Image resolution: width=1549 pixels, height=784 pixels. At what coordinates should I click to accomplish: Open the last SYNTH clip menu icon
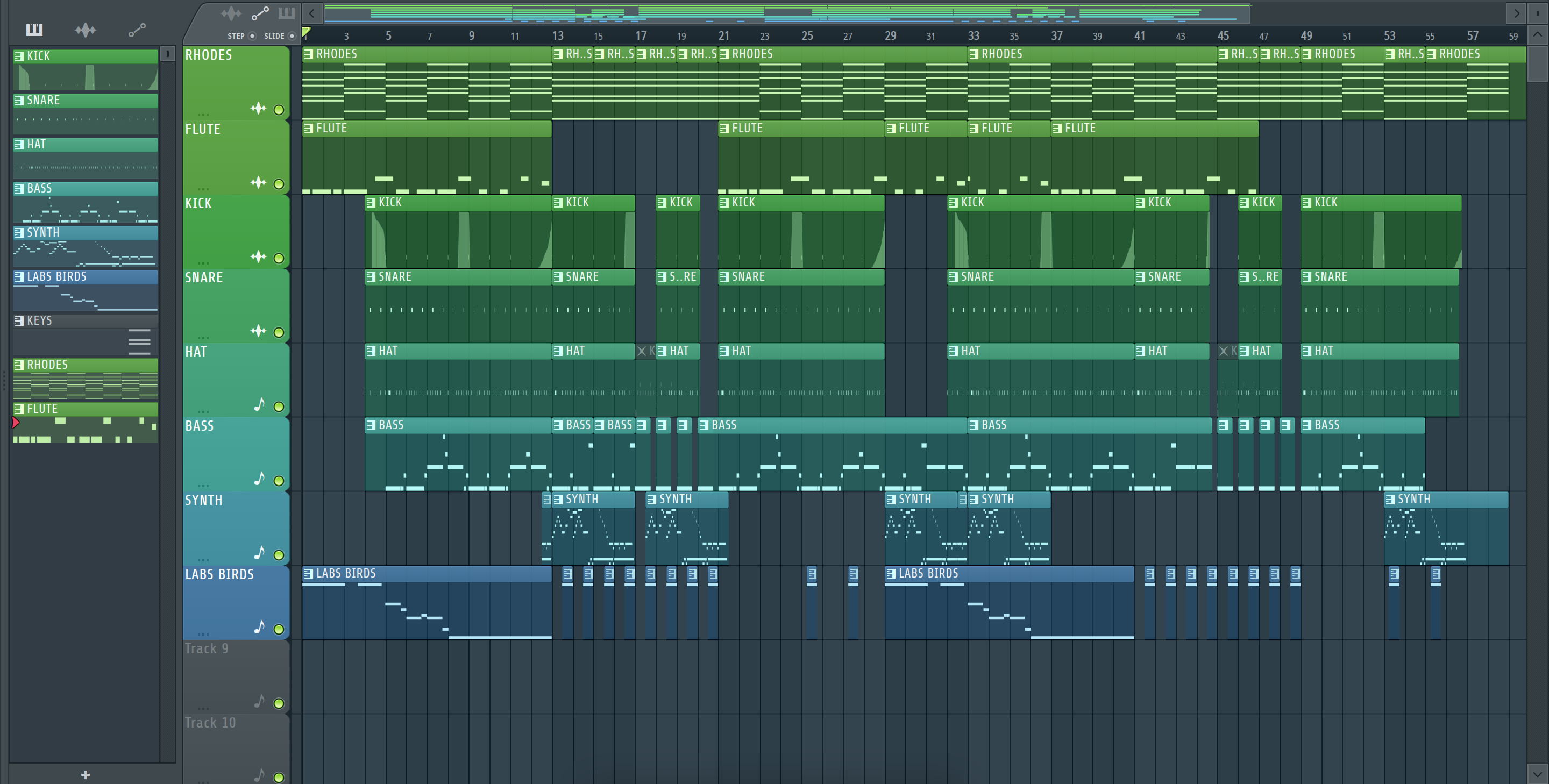[1390, 499]
